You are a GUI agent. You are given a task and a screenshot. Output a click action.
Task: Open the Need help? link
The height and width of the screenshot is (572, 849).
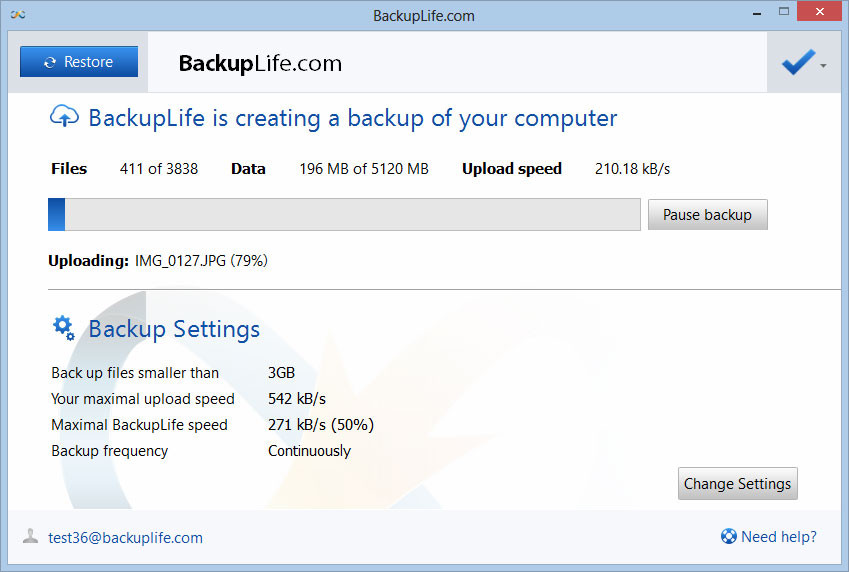[x=778, y=537]
